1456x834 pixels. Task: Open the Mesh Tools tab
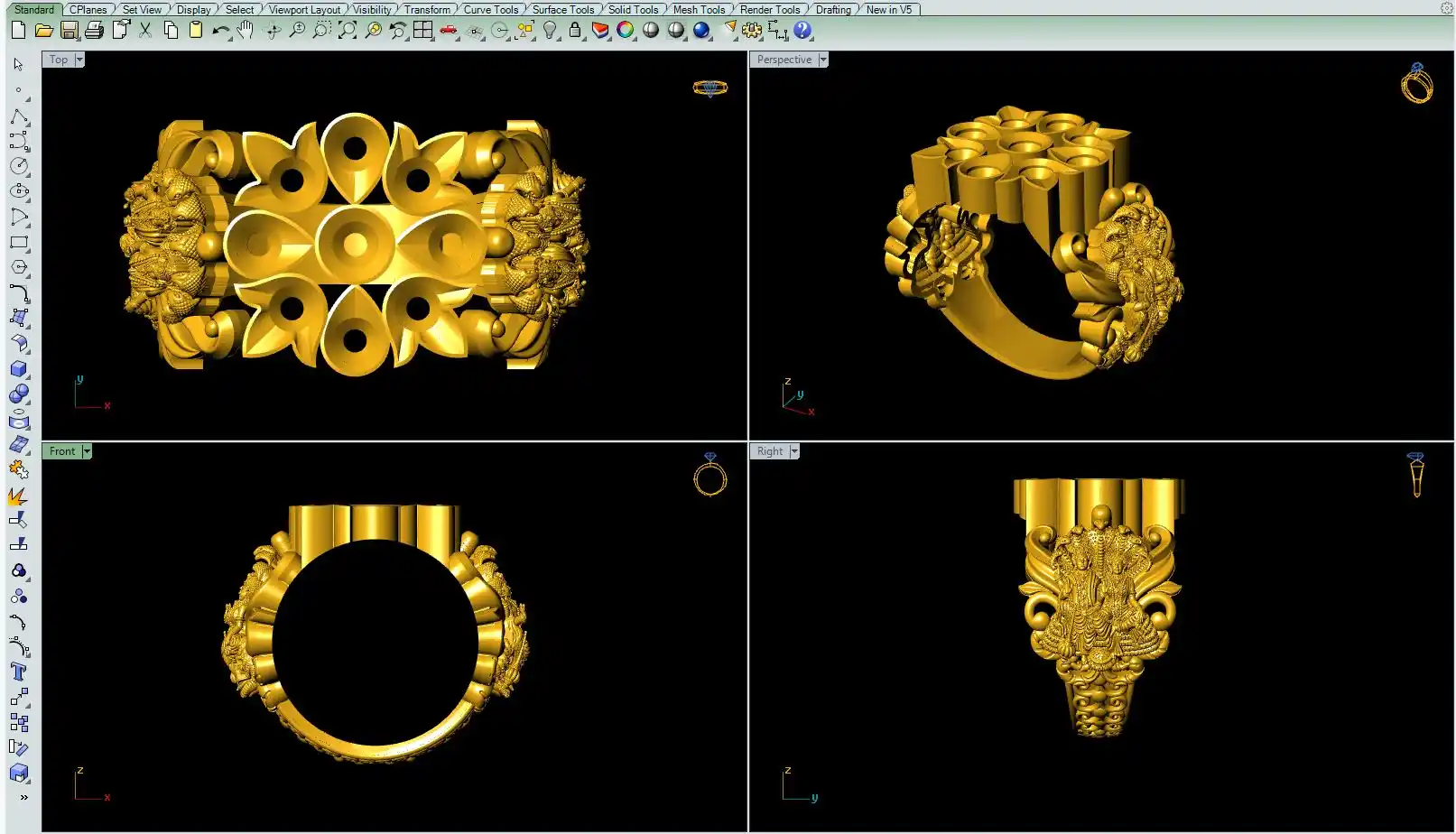pyautogui.click(x=698, y=9)
